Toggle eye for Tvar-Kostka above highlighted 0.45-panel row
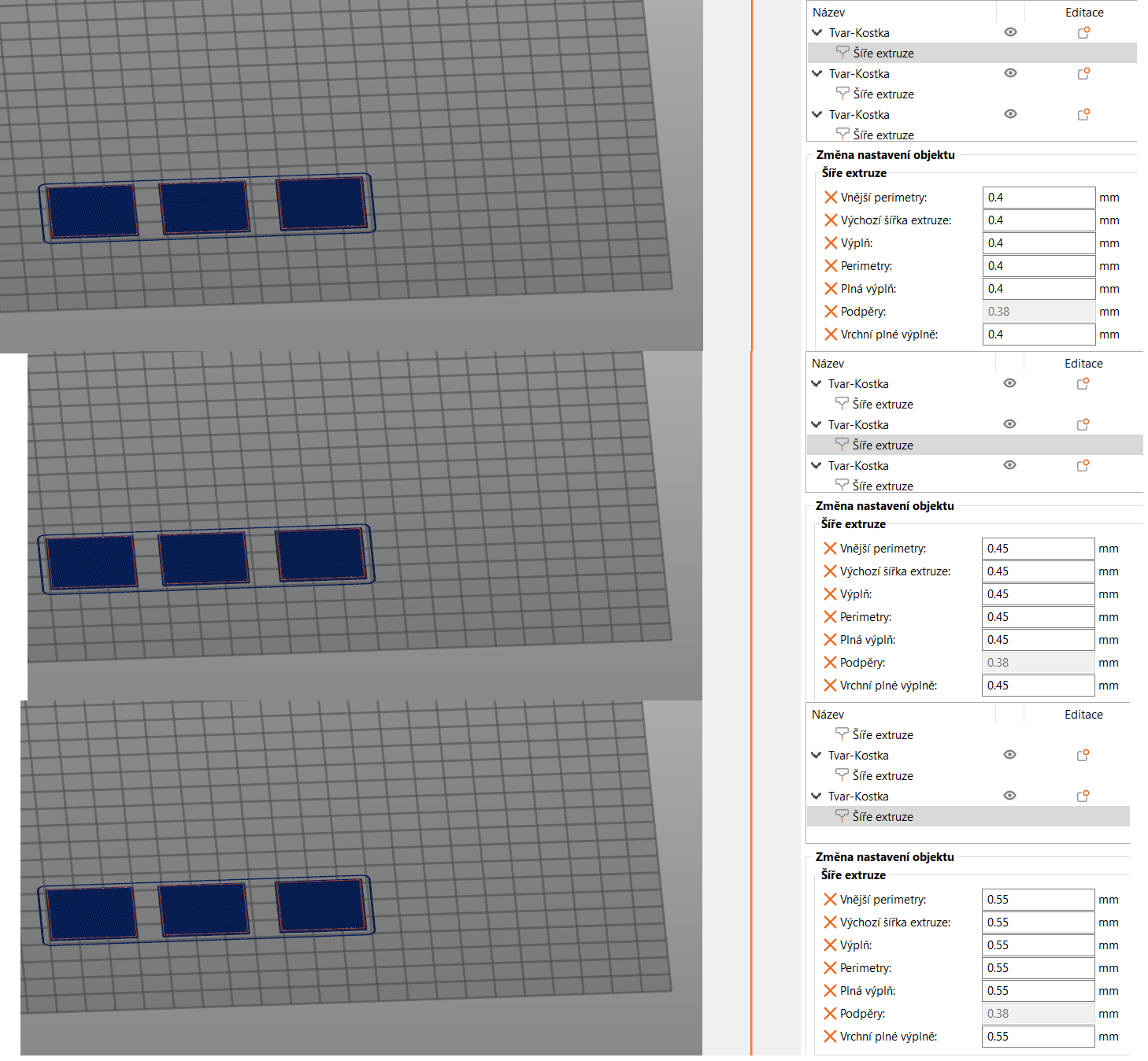This screenshot has width=1148, height=1061. click(1009, 424)
